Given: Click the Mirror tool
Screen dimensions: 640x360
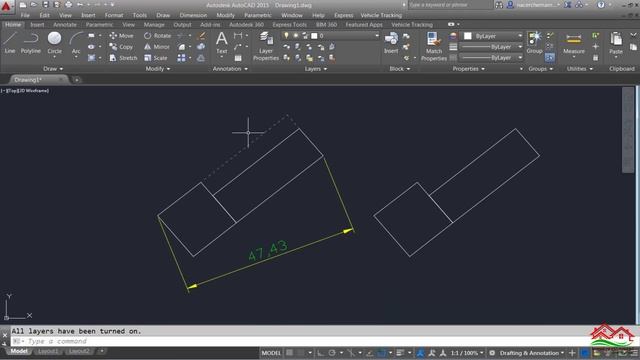Looking at the screenshot, I should (156, 47).
